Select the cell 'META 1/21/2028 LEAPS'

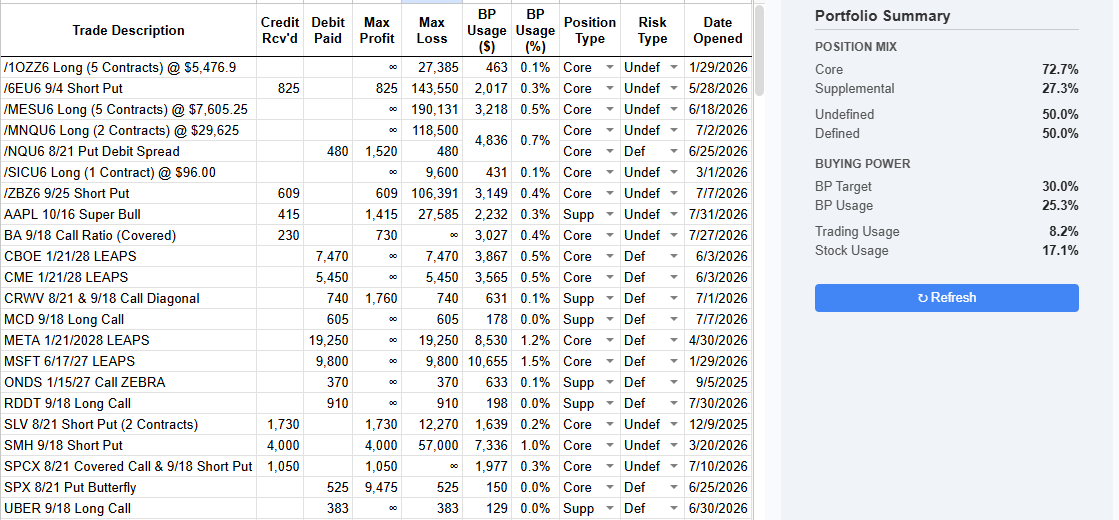[128, 340]
